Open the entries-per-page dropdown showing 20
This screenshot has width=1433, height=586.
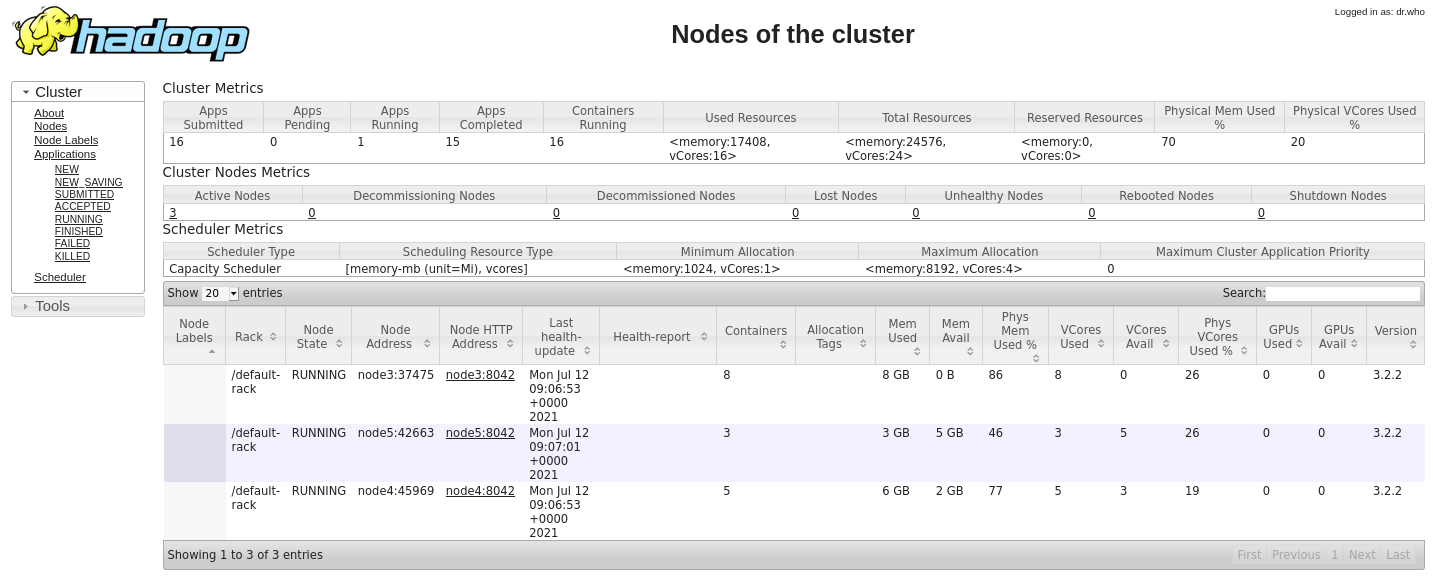pyautogui.click(x=220, y=293)
